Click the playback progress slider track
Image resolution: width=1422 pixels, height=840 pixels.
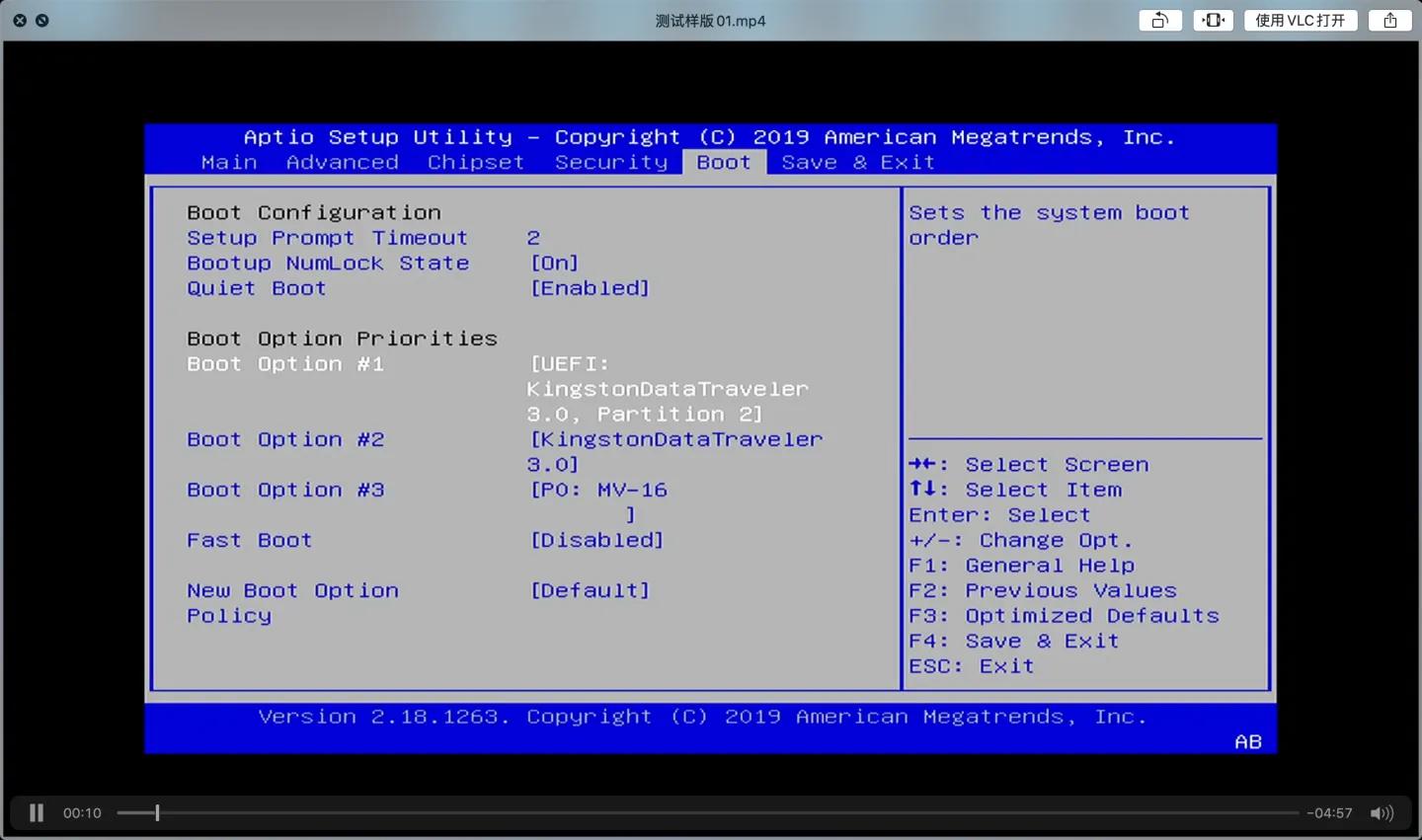point(691,813)
